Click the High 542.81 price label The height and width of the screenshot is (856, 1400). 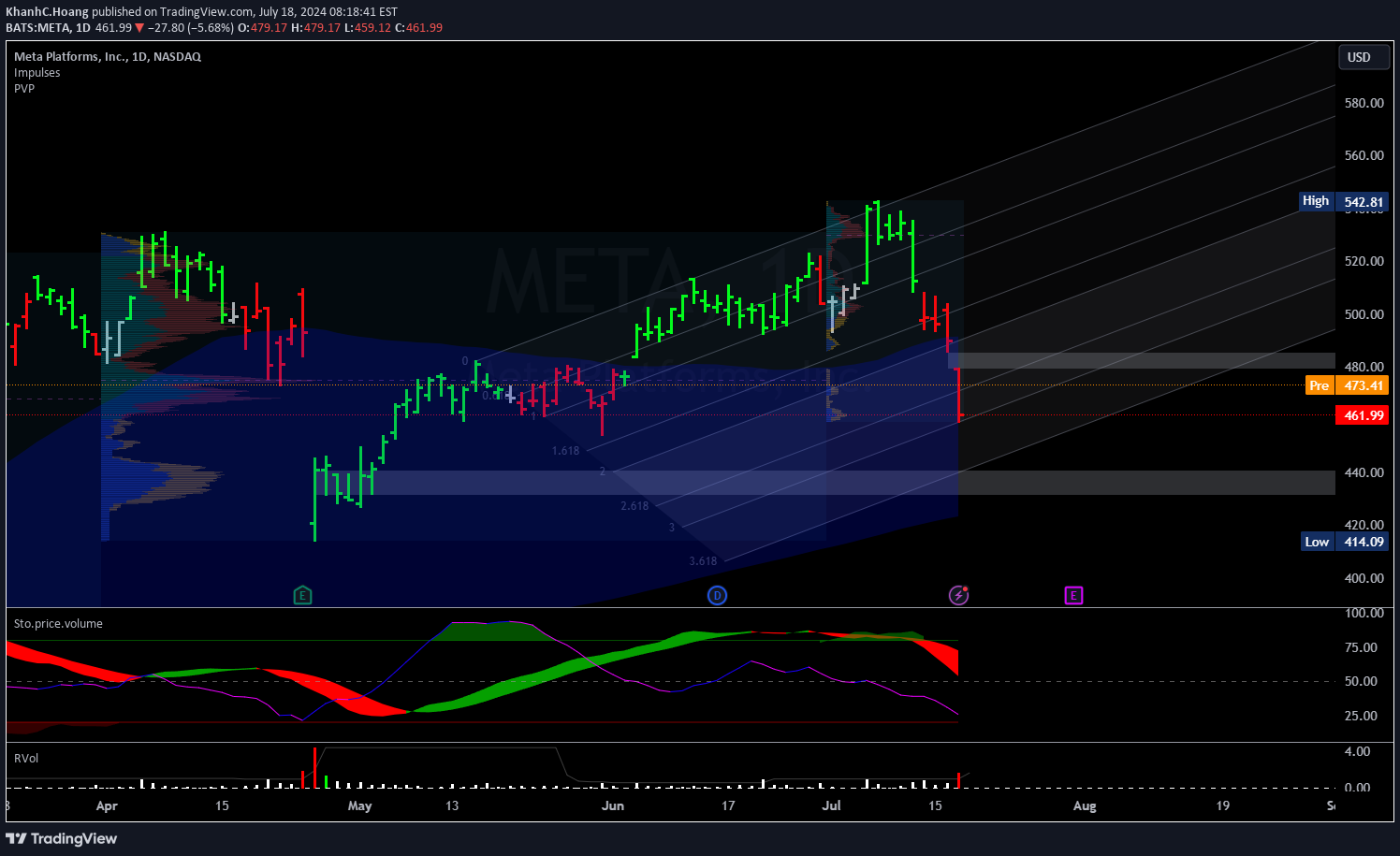point(1344,201)
